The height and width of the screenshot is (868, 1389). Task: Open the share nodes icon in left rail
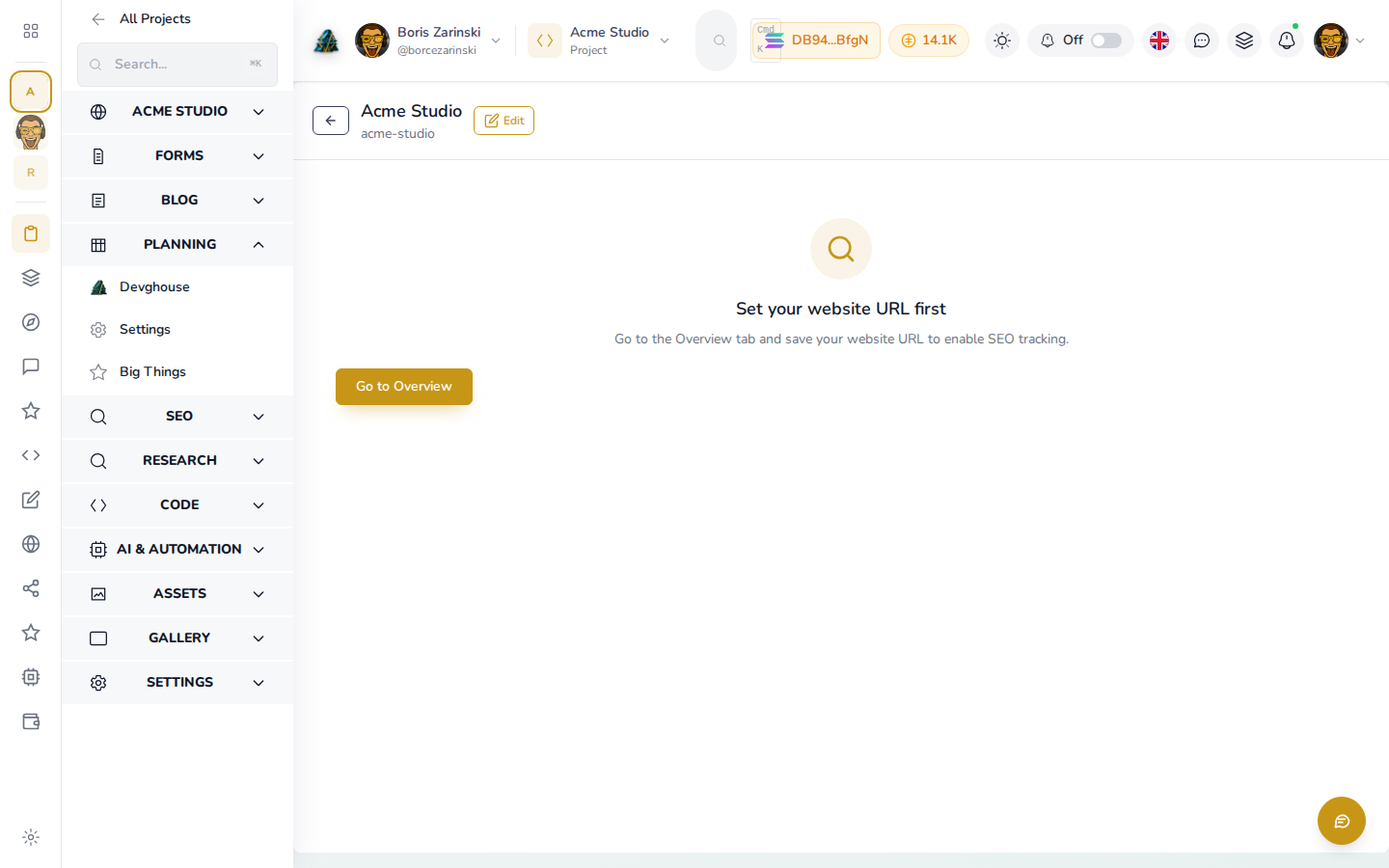pyautogui.click(x=31, y=588)
